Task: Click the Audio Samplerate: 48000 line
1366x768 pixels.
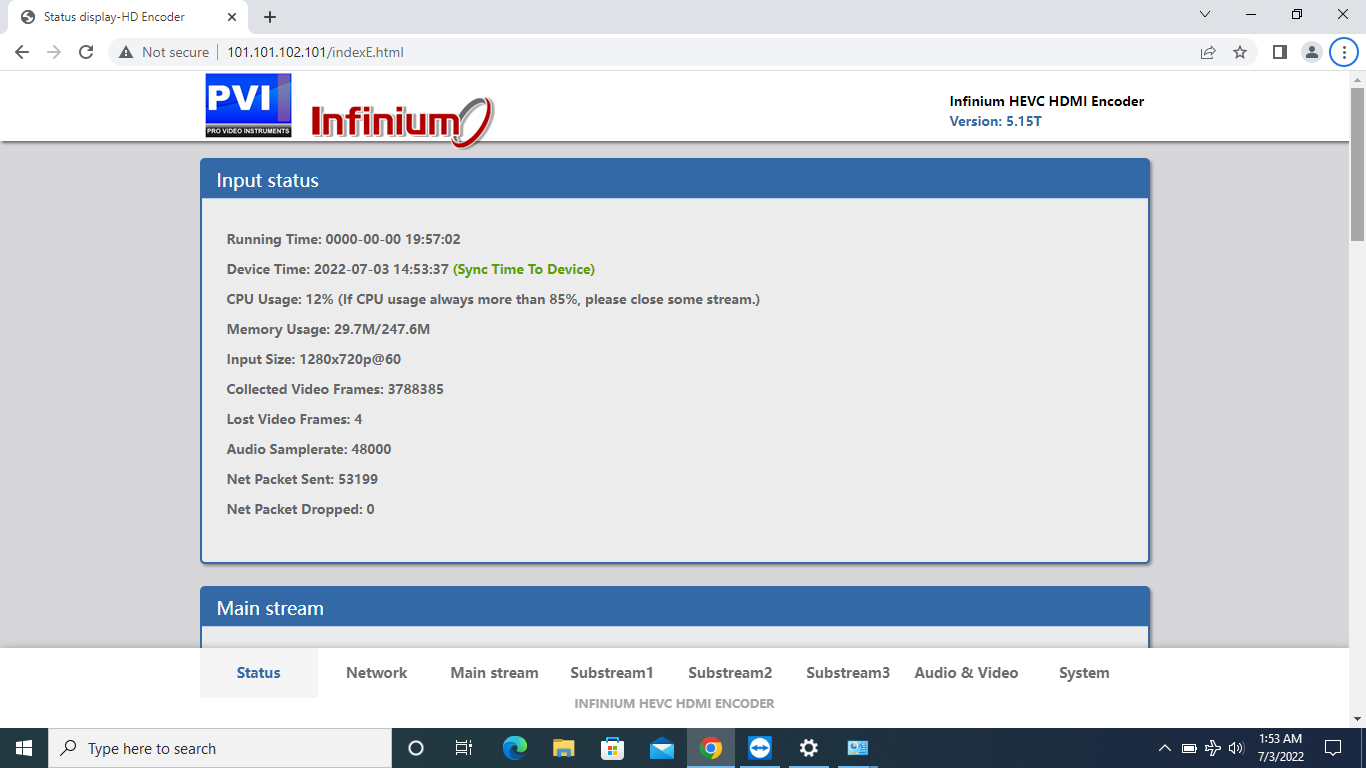Action: 309,449
